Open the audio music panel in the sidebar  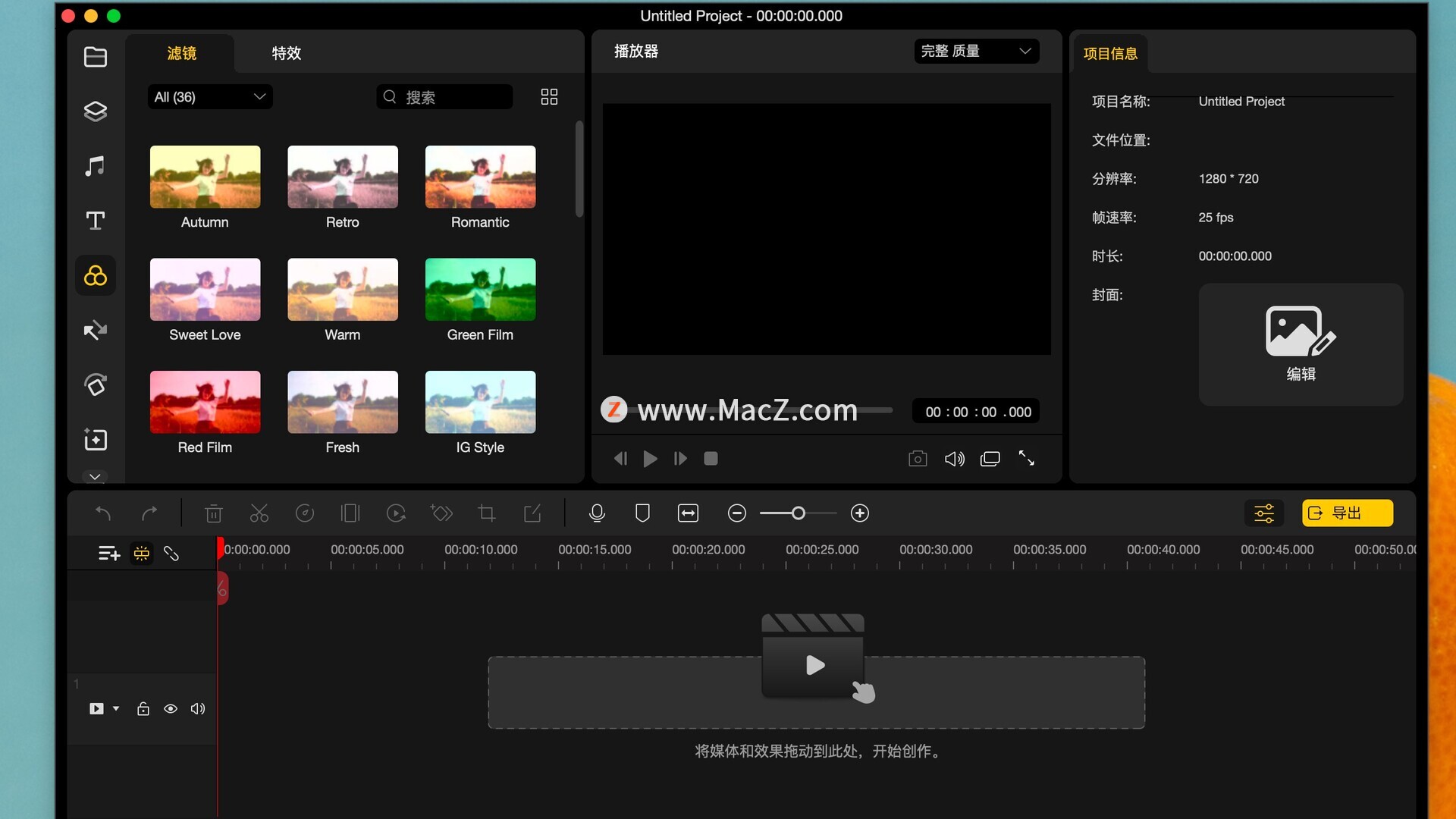tap(96, 166)
